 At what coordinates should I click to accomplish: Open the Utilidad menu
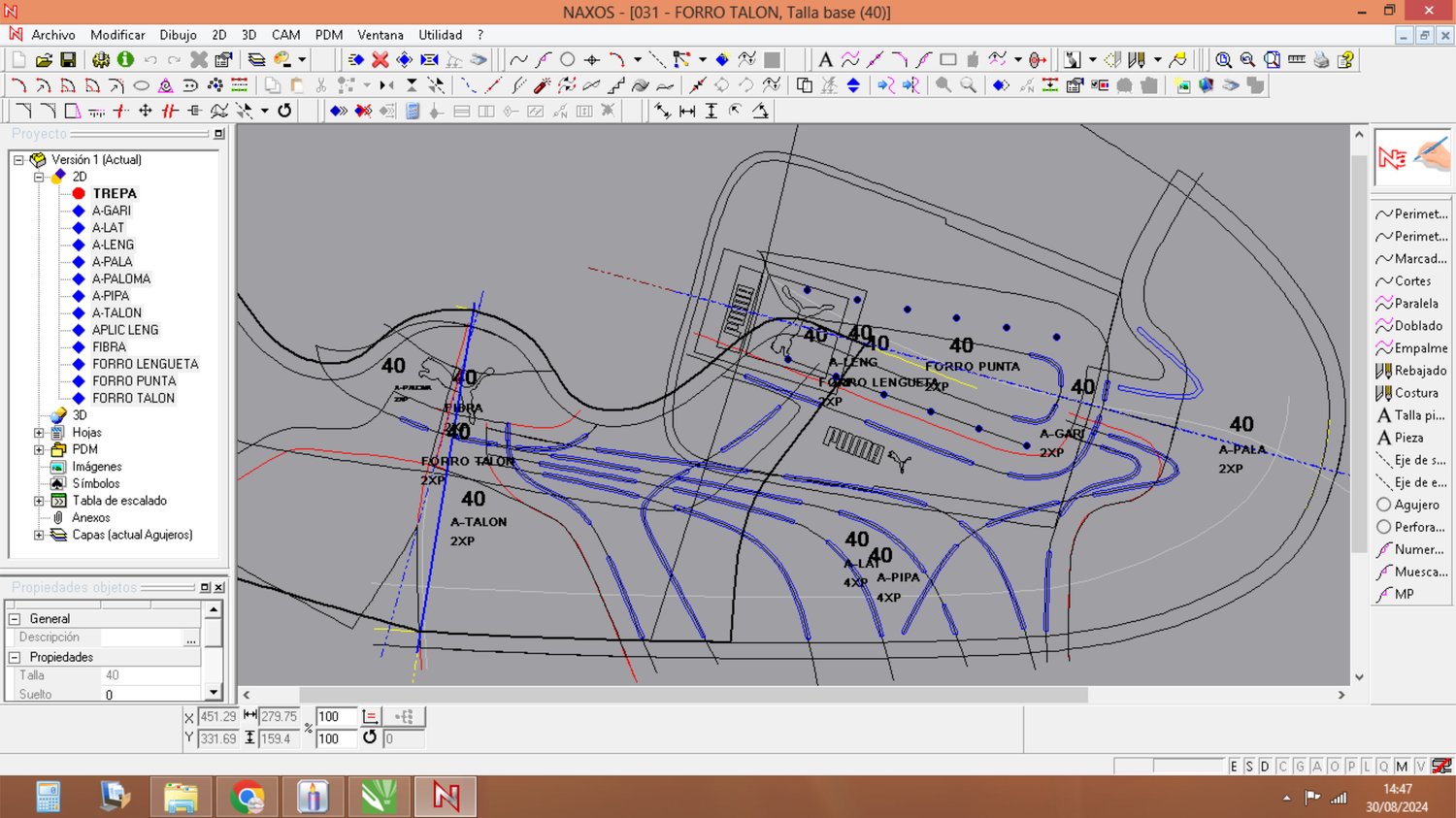441,35
